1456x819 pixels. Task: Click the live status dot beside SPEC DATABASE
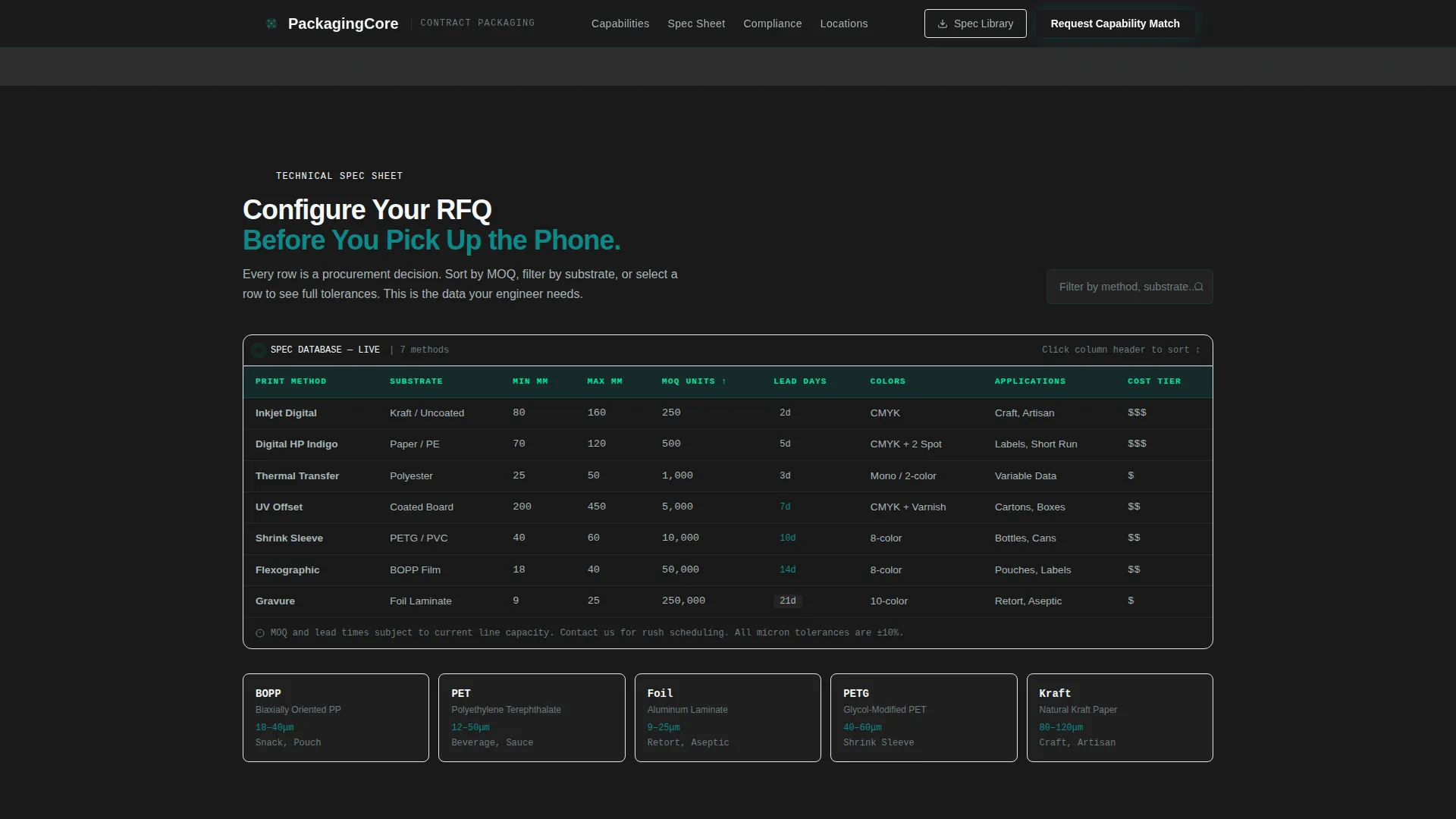pyautogui.click(x=259, y=350)
